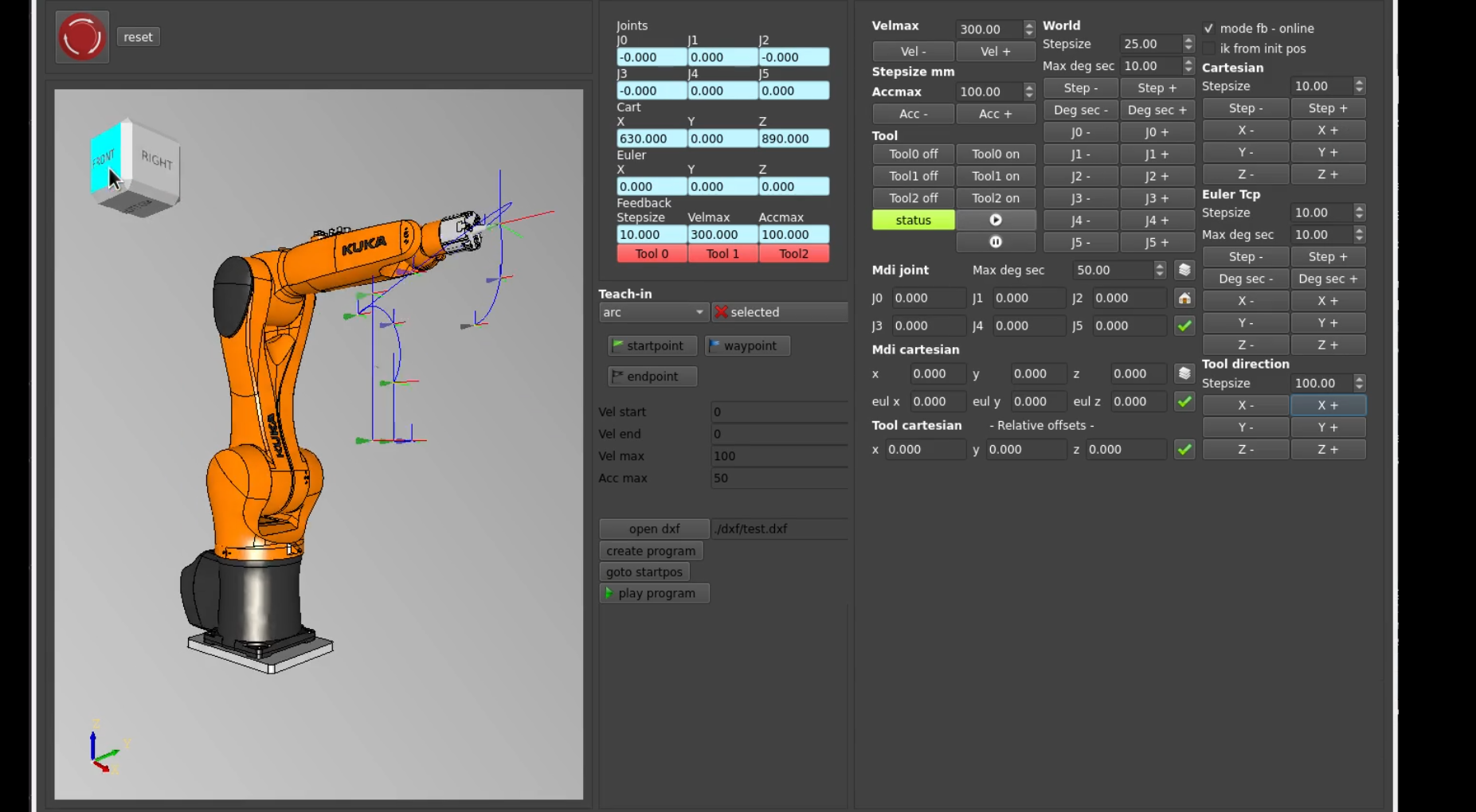Increase World Stepsize with up arrow

(1188, 40)
